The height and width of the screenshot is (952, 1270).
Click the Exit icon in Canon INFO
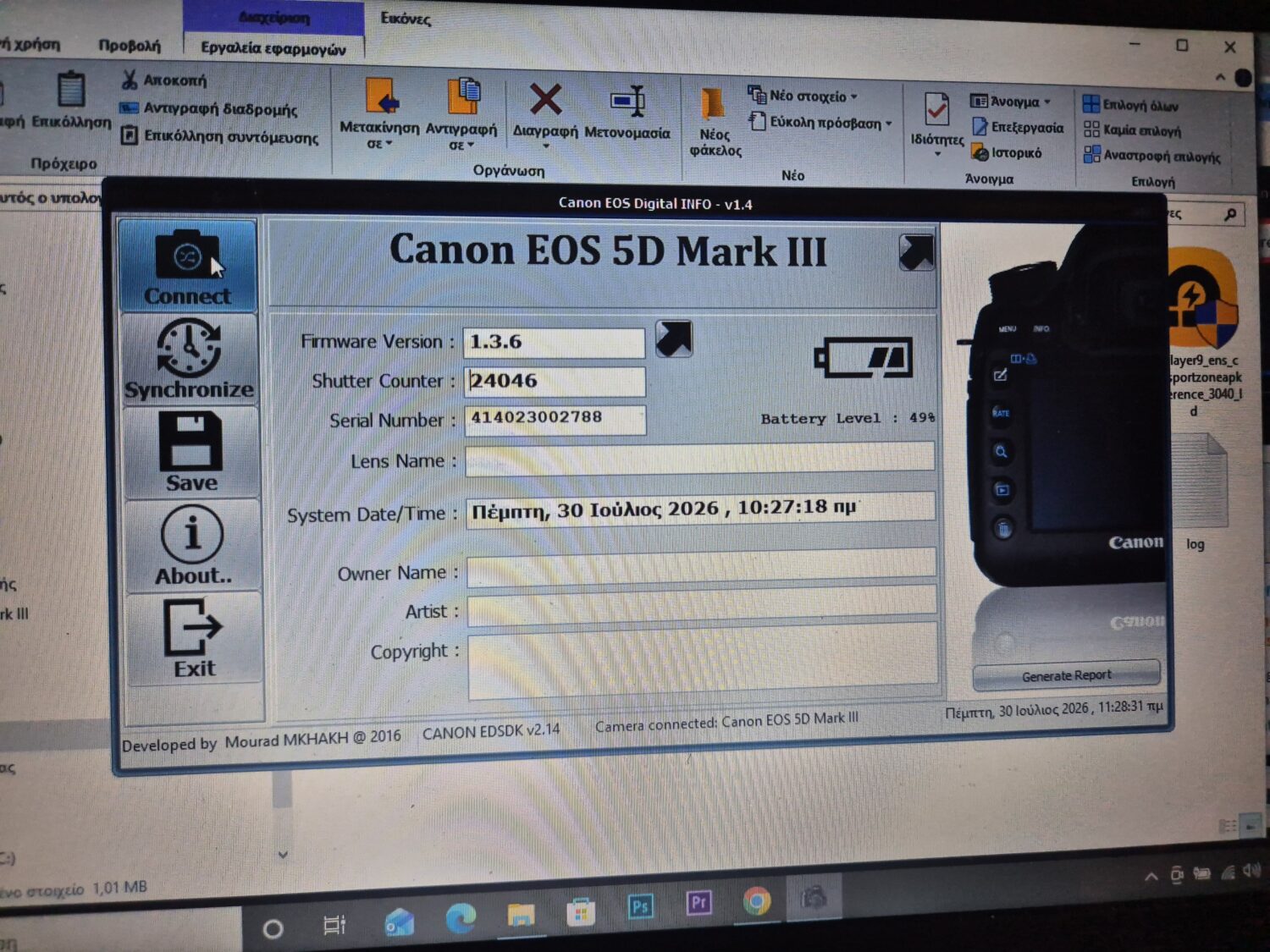[195, 638]
